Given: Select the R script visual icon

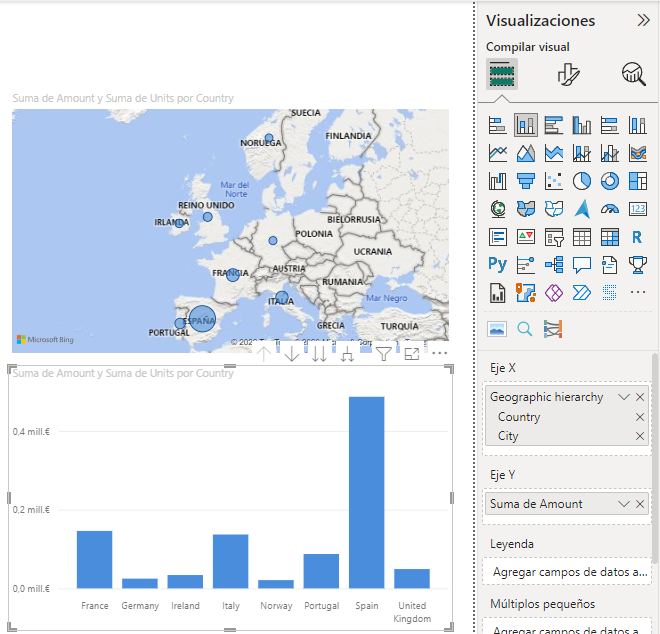Looking at the screenshot, I should [x=637, y=237].
